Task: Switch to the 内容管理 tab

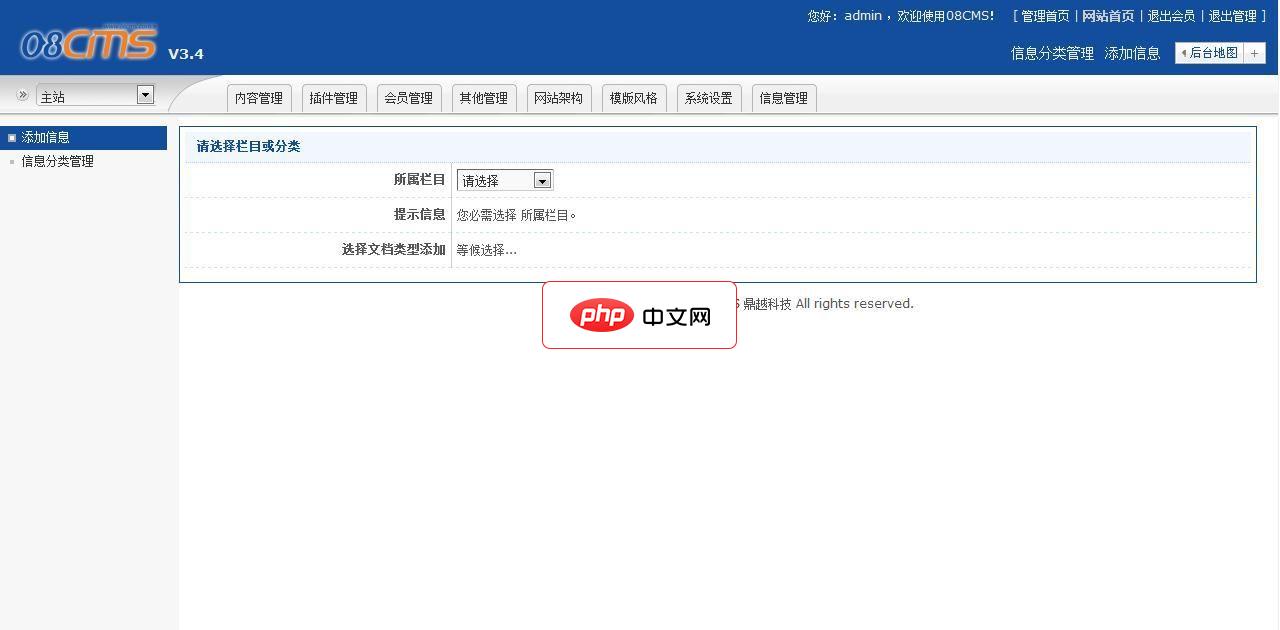Action: tap(258, 97)
